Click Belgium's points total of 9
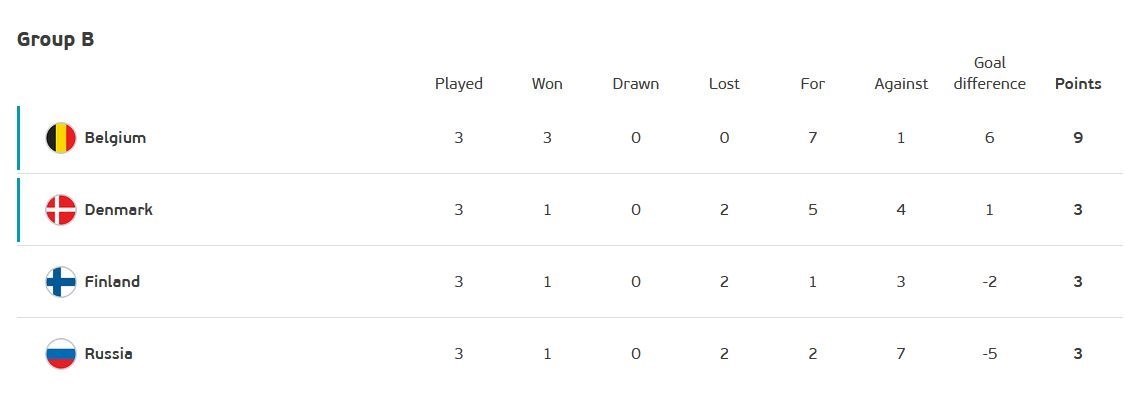Viewport: 1133px width, 401px height. click(1078, 138)
